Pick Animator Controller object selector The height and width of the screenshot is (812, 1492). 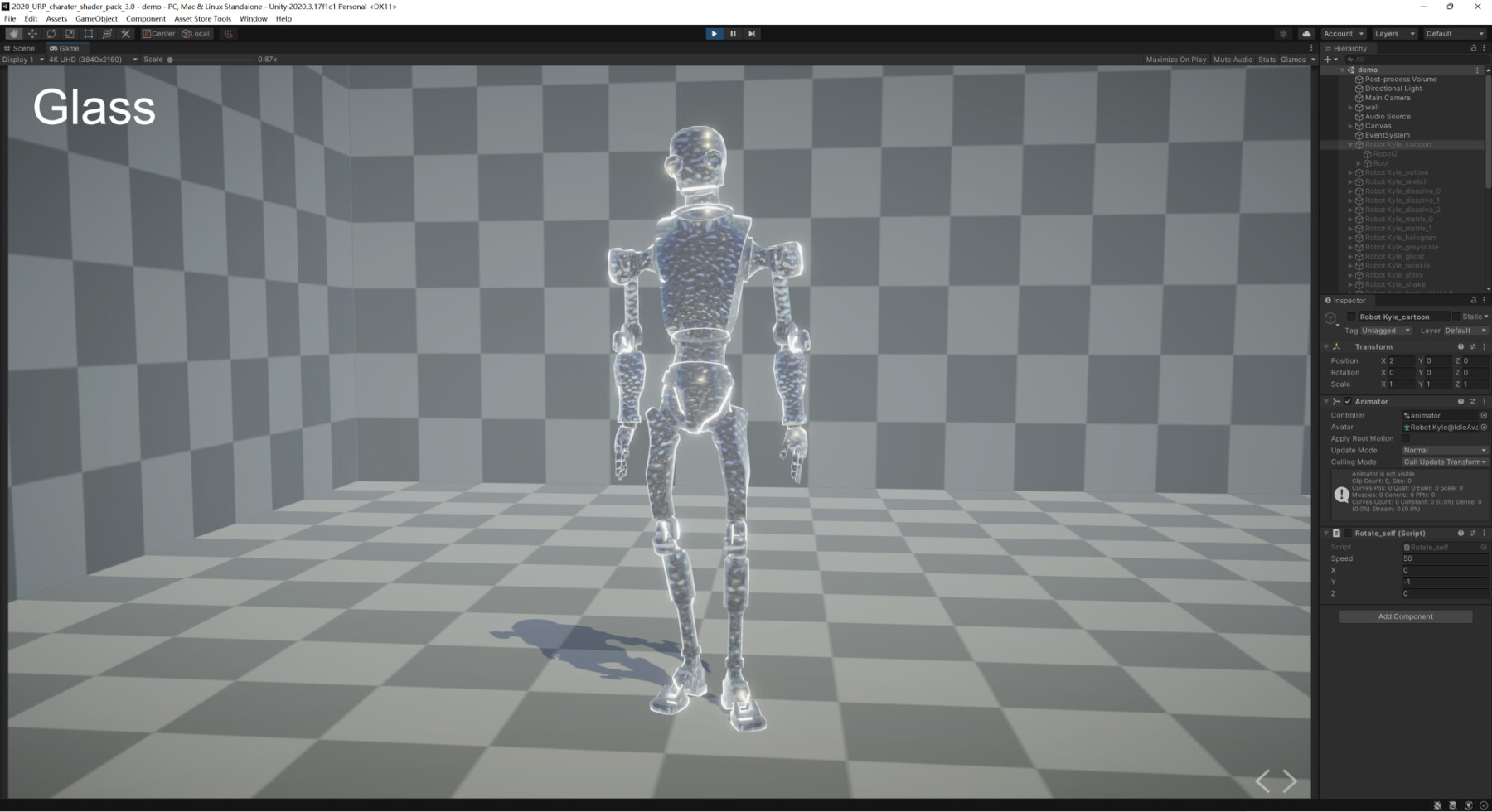pyautogui.click(x=1484, y=415)
